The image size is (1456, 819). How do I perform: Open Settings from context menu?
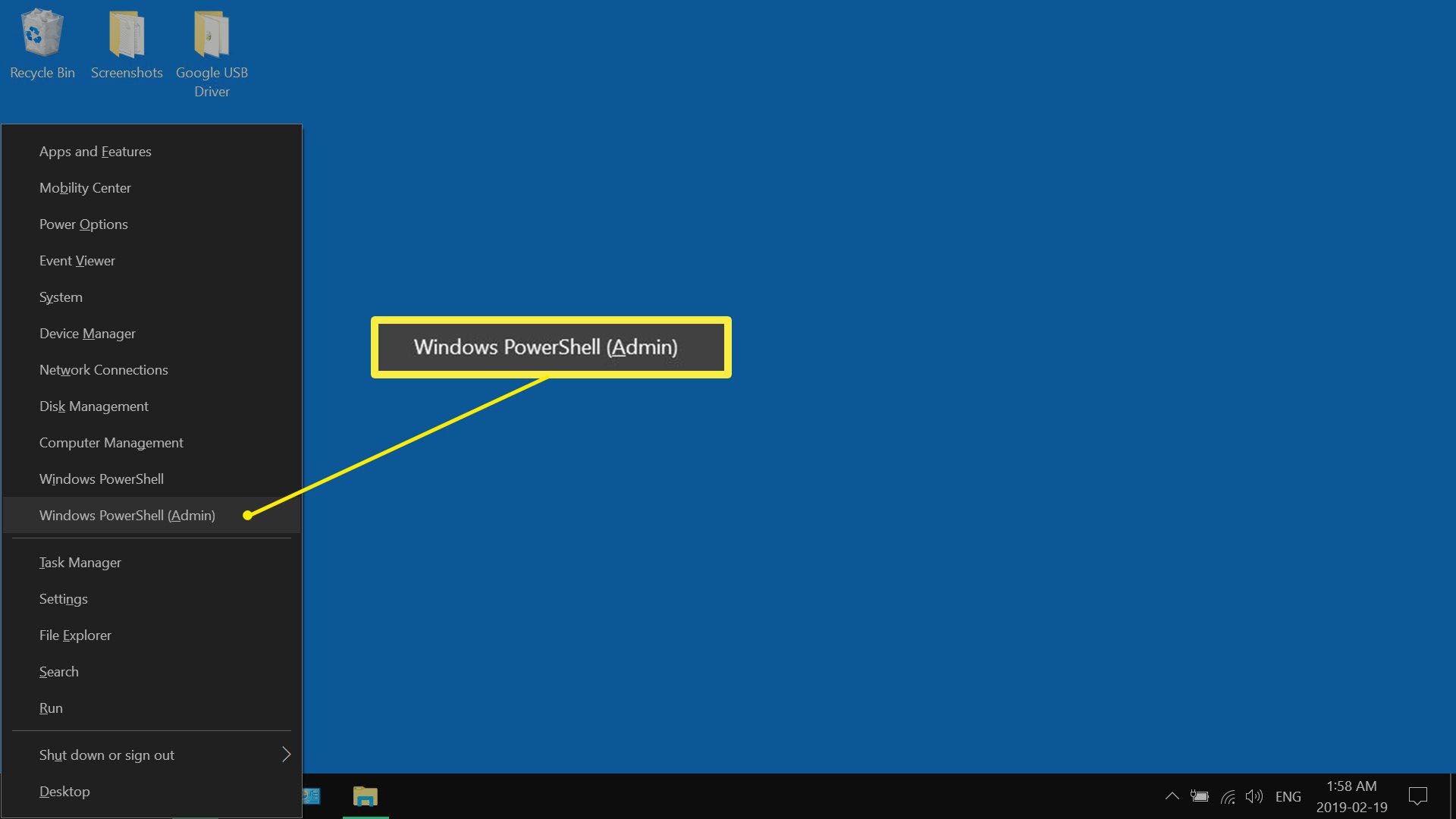coord(63,598)
